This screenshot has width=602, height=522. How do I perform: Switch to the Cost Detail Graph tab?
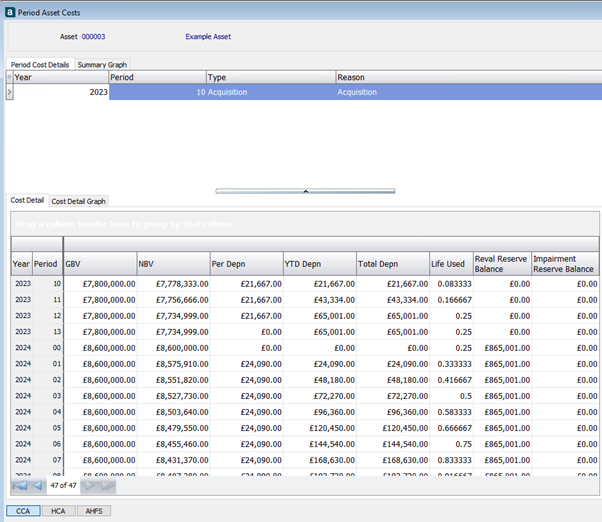point(78,201)
